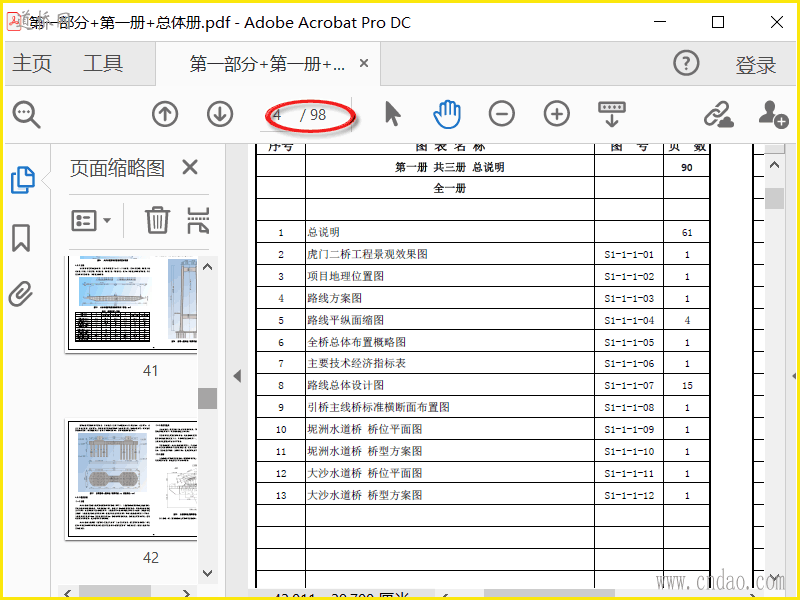Zoom in with the plus icon
Image resolution: width=800 pixels, height=600 pixels.
point(557,114)
